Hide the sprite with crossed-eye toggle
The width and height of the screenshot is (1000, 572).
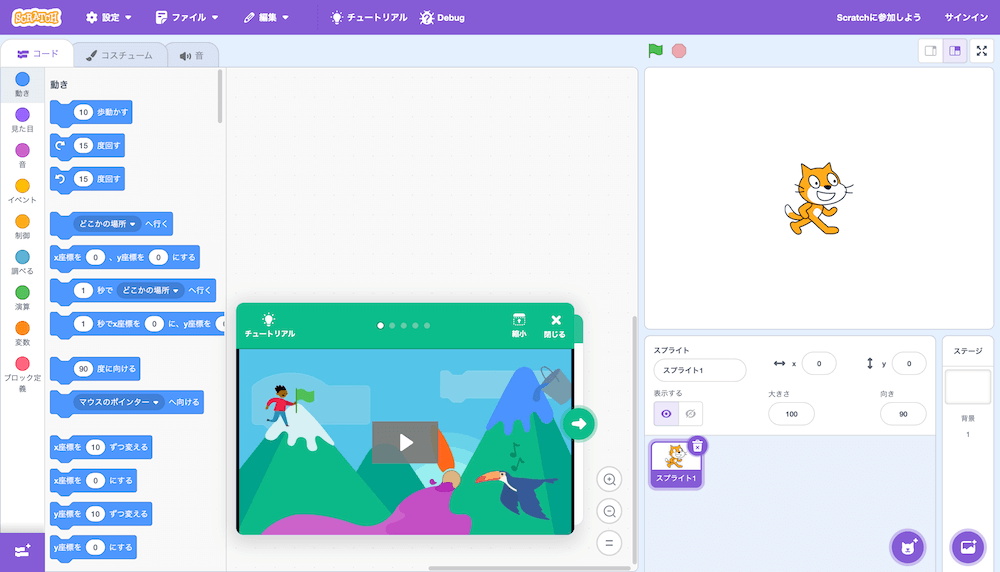click(x=691, y=413)
